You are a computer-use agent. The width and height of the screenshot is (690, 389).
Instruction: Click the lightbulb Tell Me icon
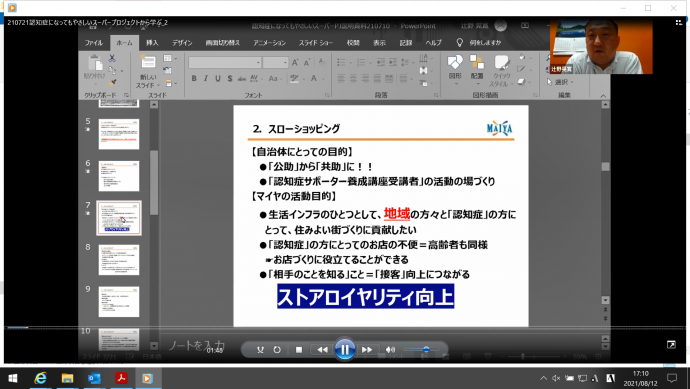point(459,42)
